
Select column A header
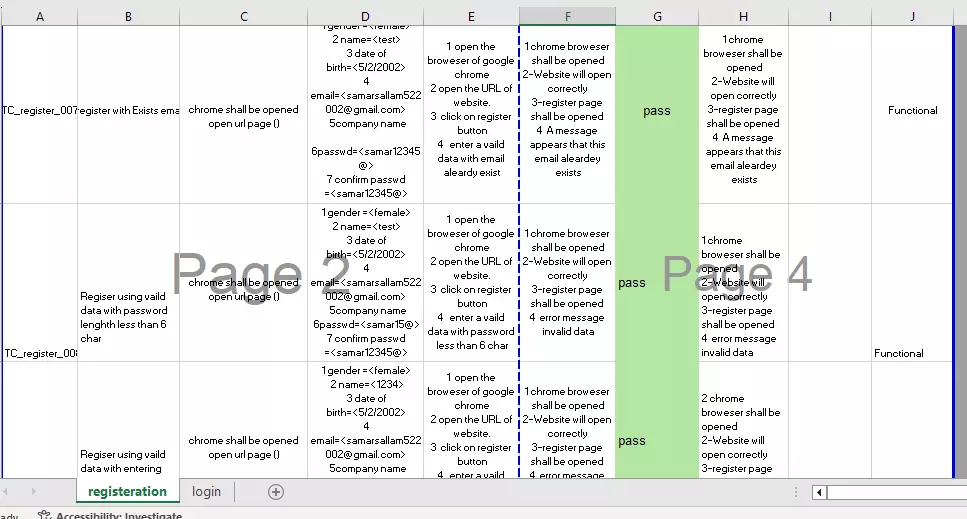[39, 17]
